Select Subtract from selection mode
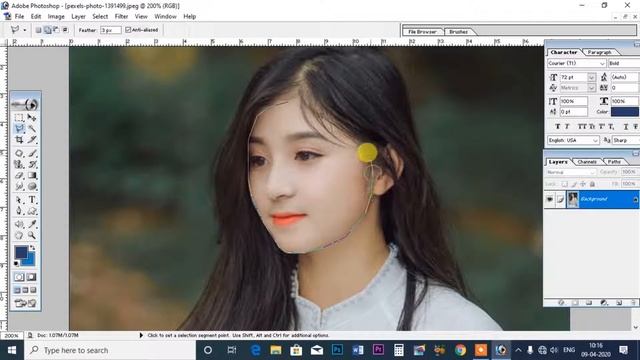Screen dimensions: 640x360 coord(56,30)
